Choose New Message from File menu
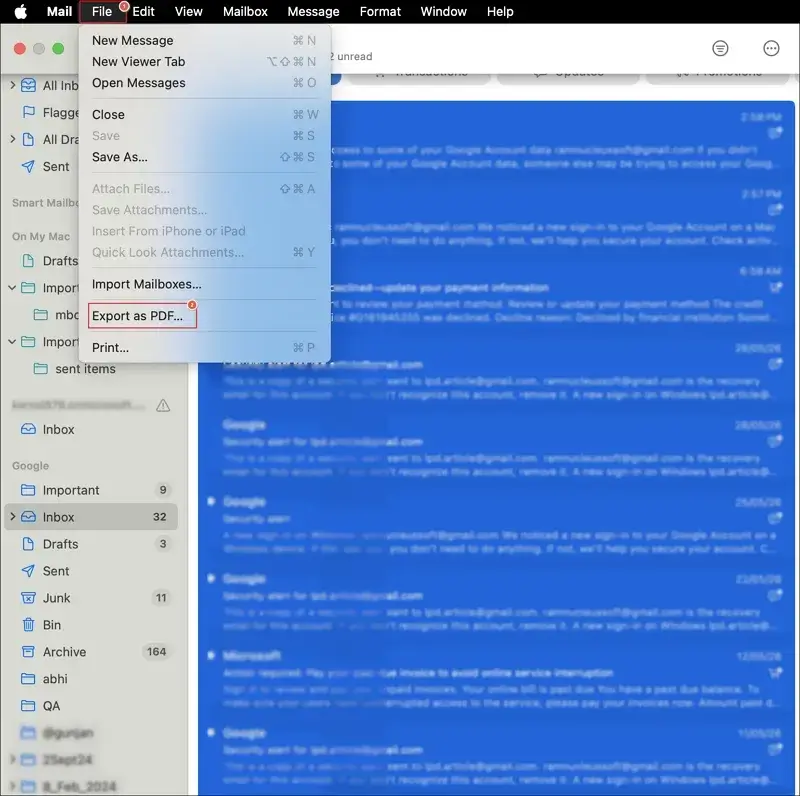The width and height of the screenshot is (800, 796). point(204,40)
